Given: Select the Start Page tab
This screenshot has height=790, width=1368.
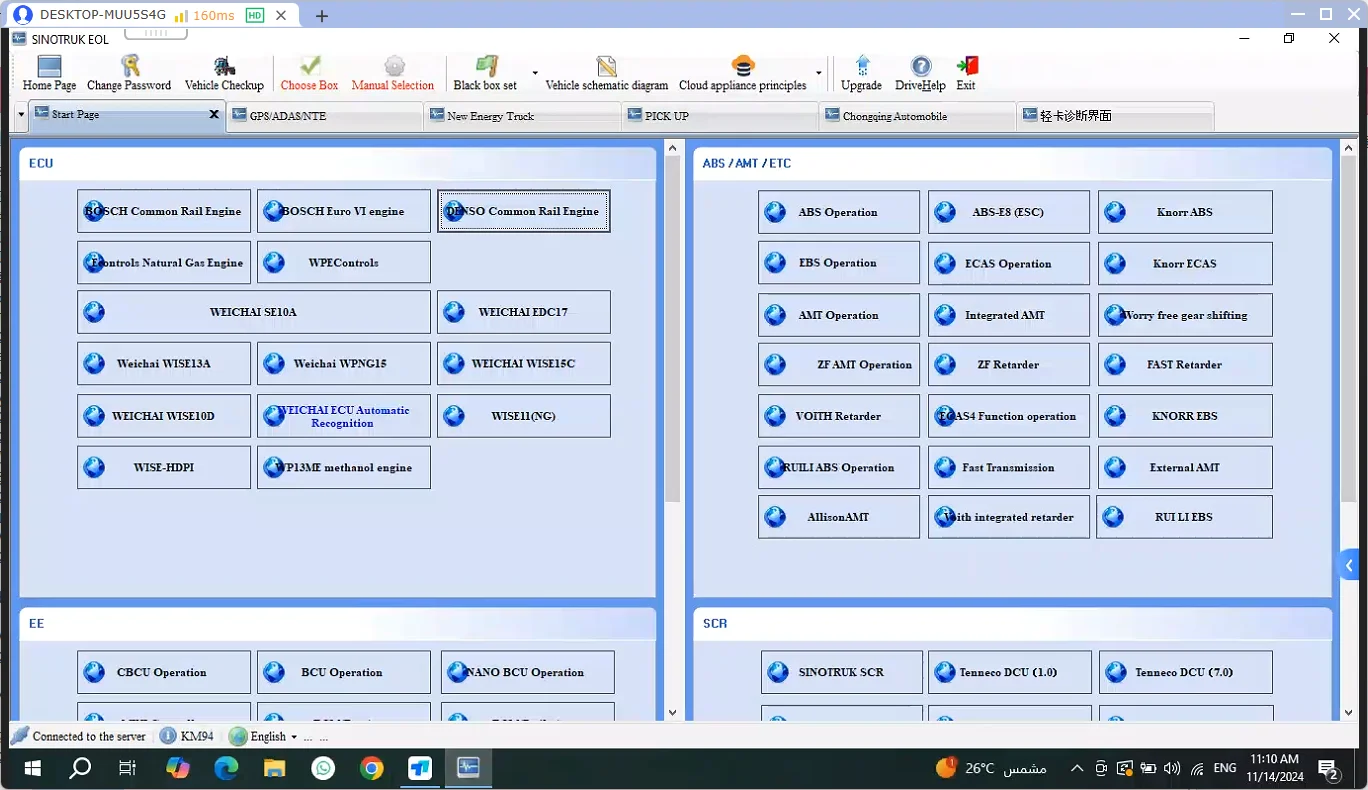Looking at the screenshot, I should point(127,114).
